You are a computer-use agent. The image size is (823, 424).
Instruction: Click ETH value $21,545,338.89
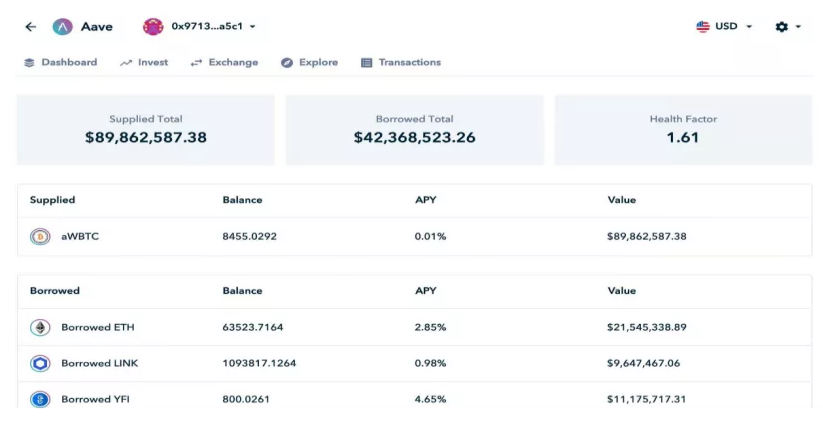coord(647,327)
